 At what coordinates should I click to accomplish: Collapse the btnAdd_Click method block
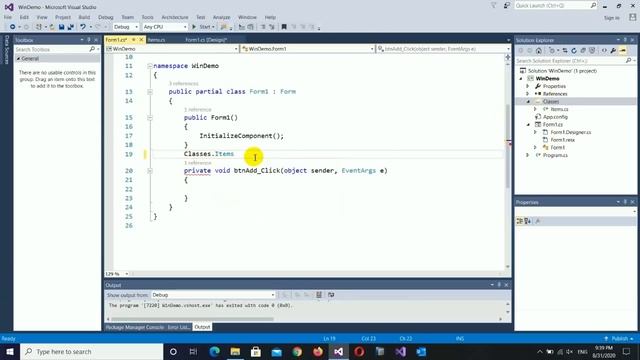point(150,171)
